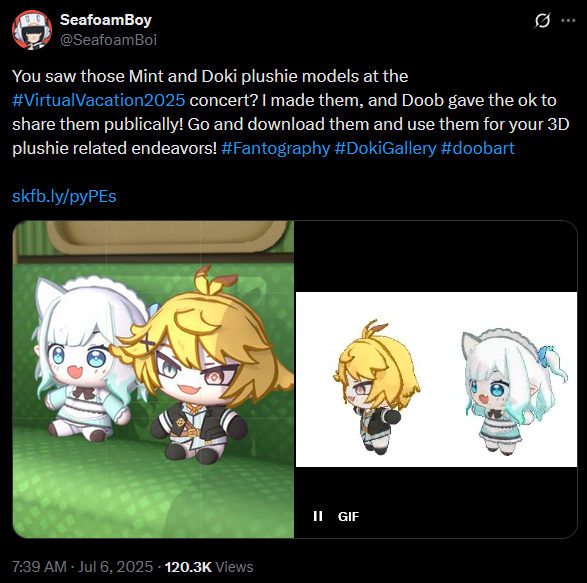
Task: Click the SeafoamBoy display name
Action: pyautogui.click(x=106, y=20)
